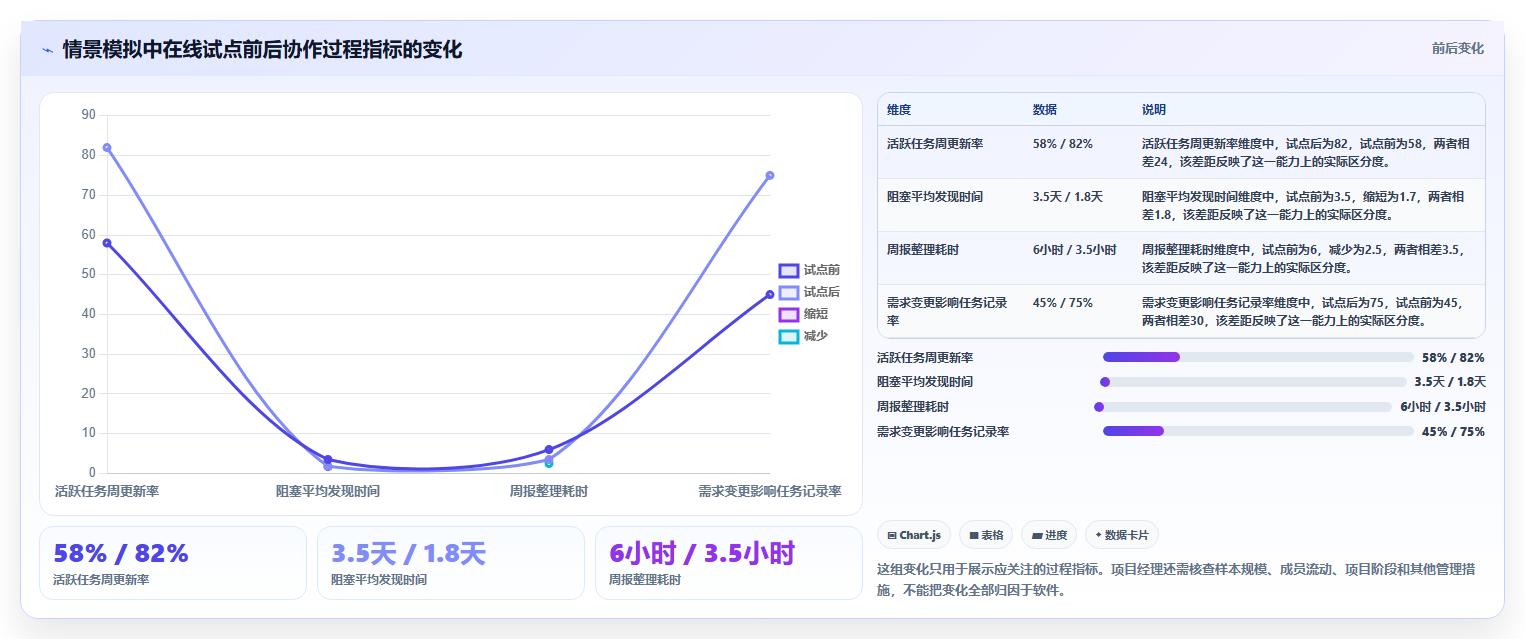Toggle the 缩短 series in chart legend
The image size is (1525, 639).
804,314
